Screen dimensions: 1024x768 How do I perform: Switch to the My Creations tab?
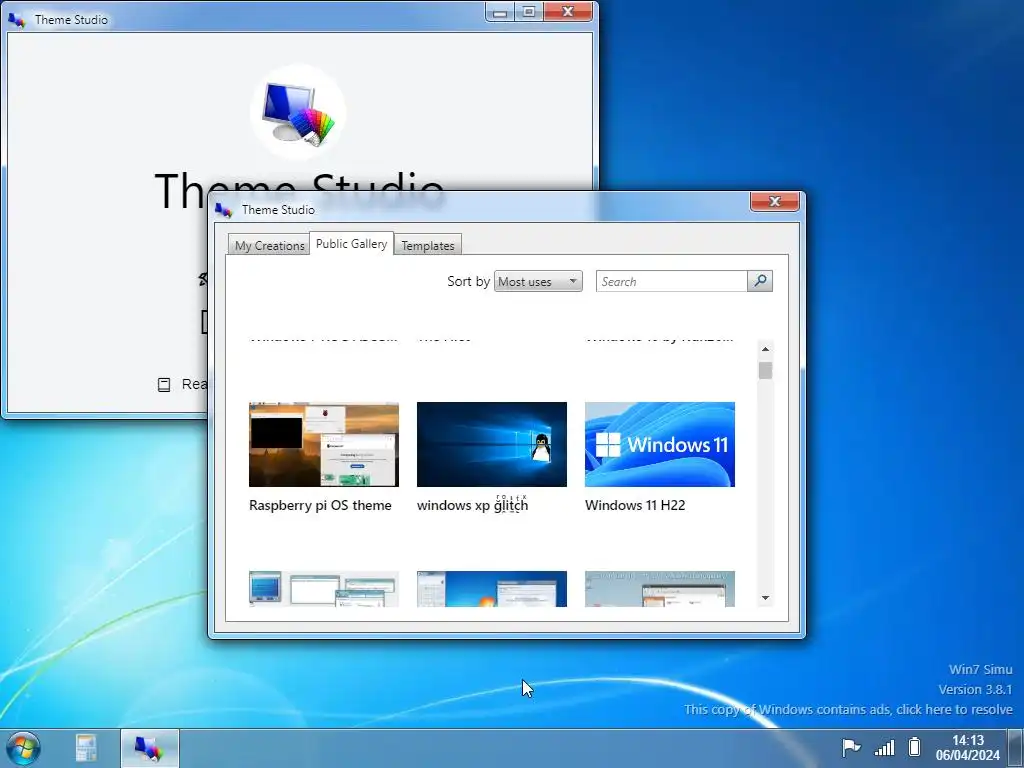tap(269, 246)
